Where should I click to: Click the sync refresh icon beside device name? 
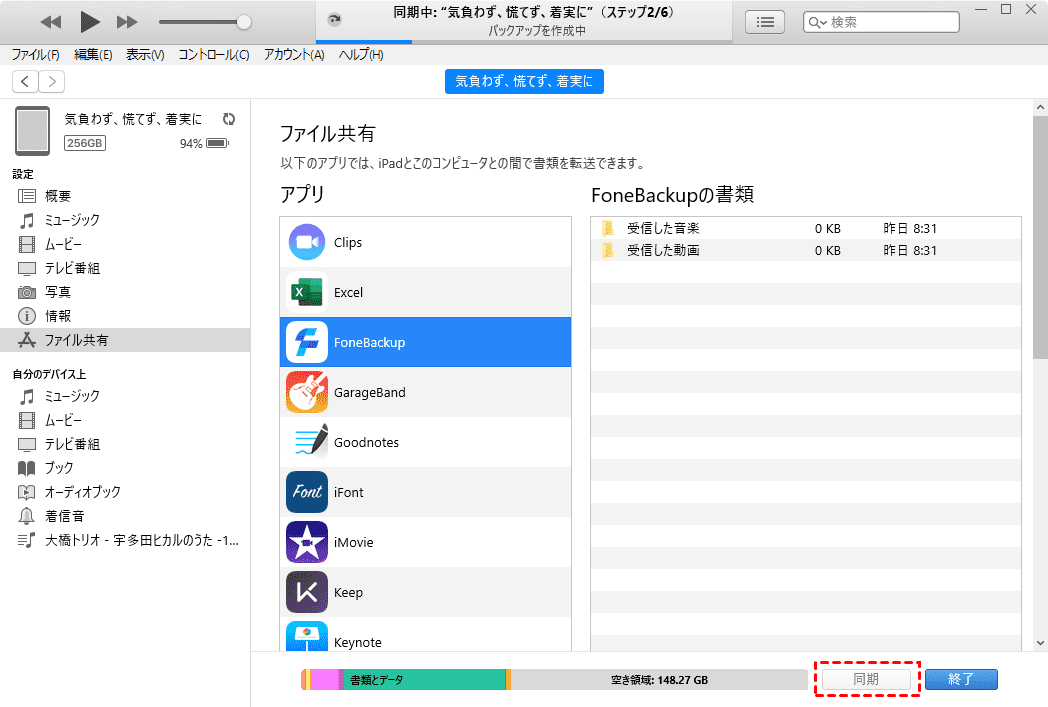(x=229, y=119)
